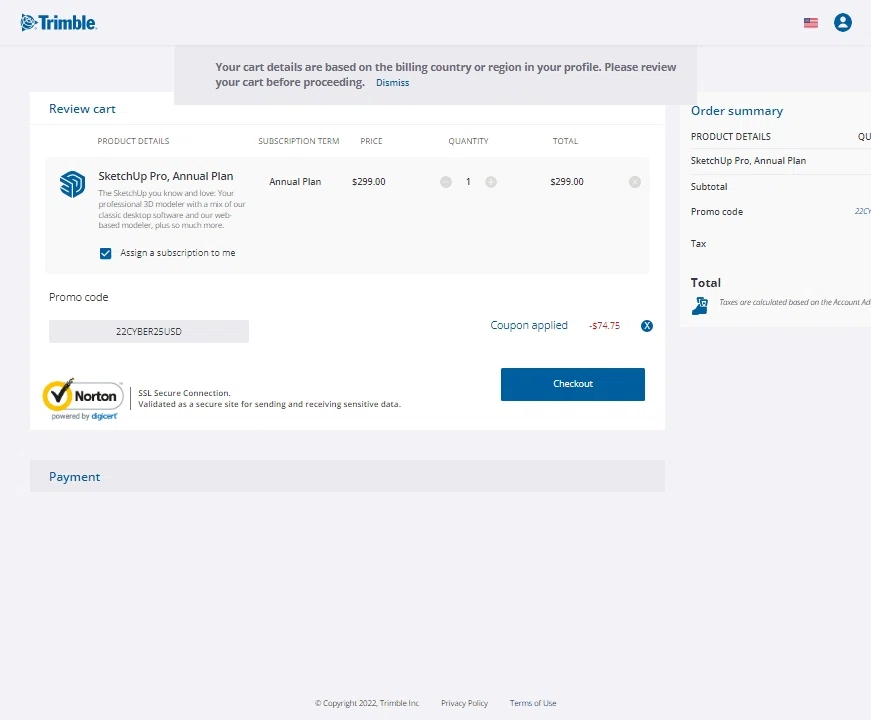Image resolution: width=871 pixels, height=720 pixels.
Task: Click the Norton secured badge
Action: click(82, 398)
